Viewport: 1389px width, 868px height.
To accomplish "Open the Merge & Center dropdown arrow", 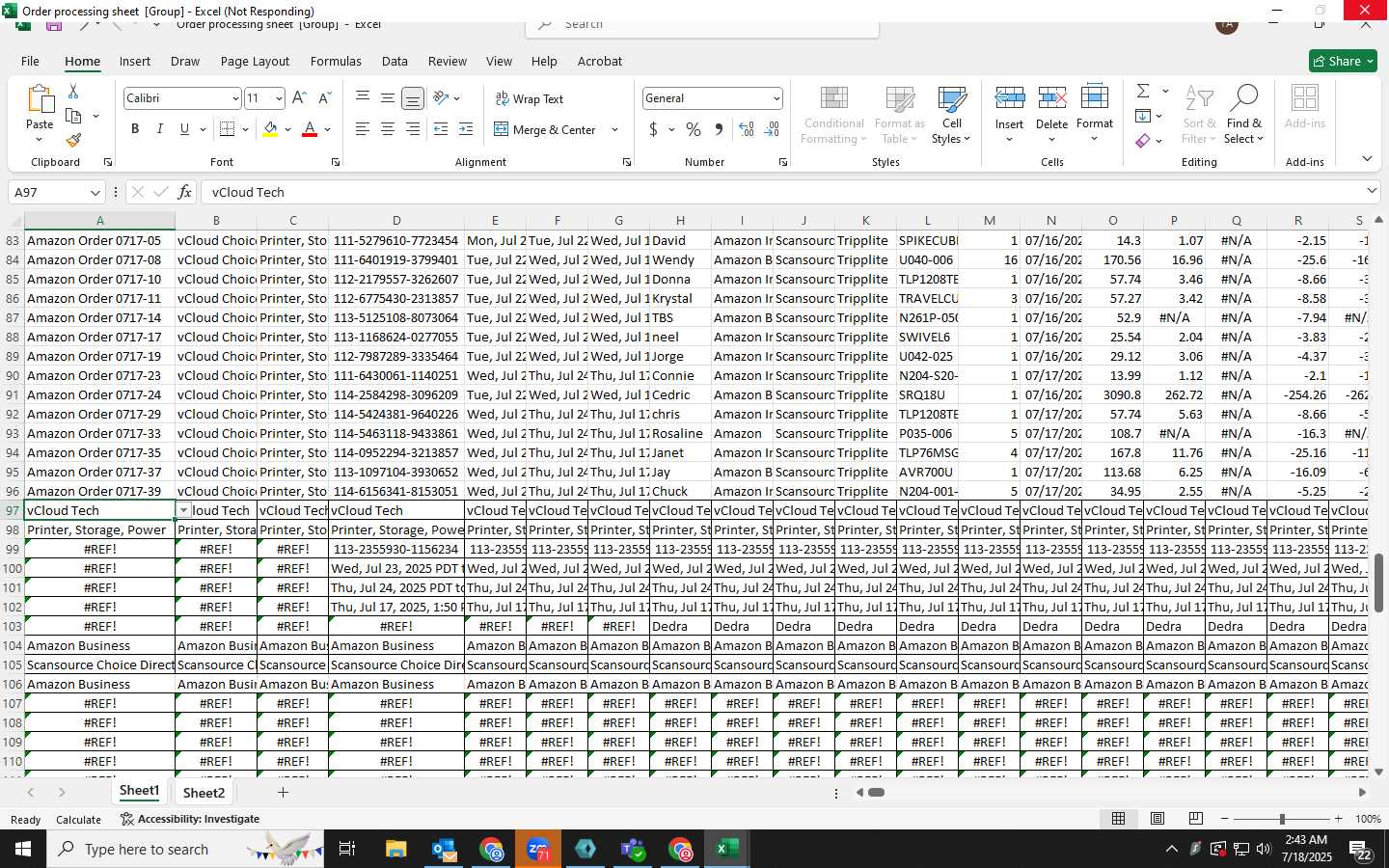I will 614,129.
